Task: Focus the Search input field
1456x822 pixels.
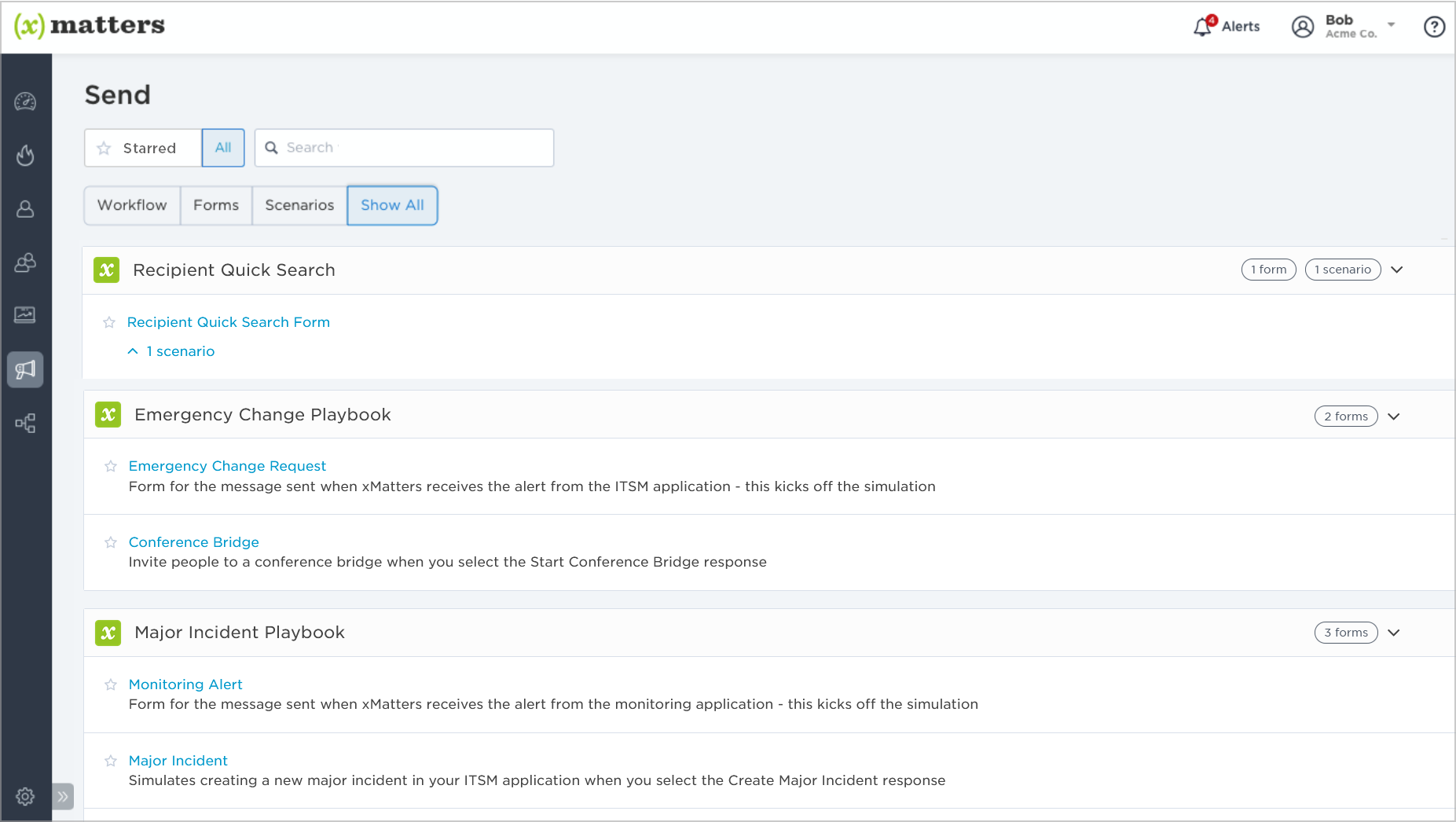Action: (x=405, y=148)
